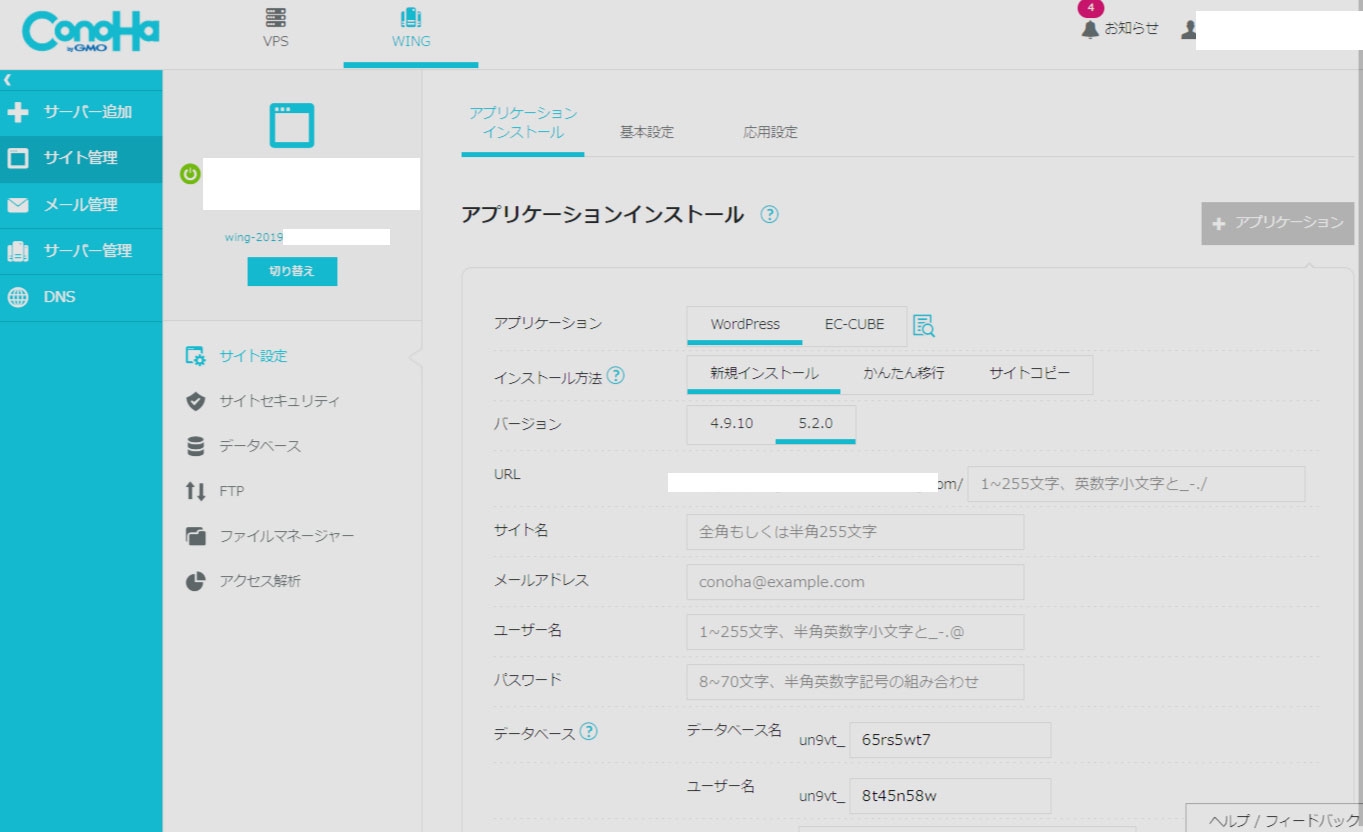Click the メールアドレス input field
The height and width of the screenshot is (832, 1363).
click(x=855, y=582)
